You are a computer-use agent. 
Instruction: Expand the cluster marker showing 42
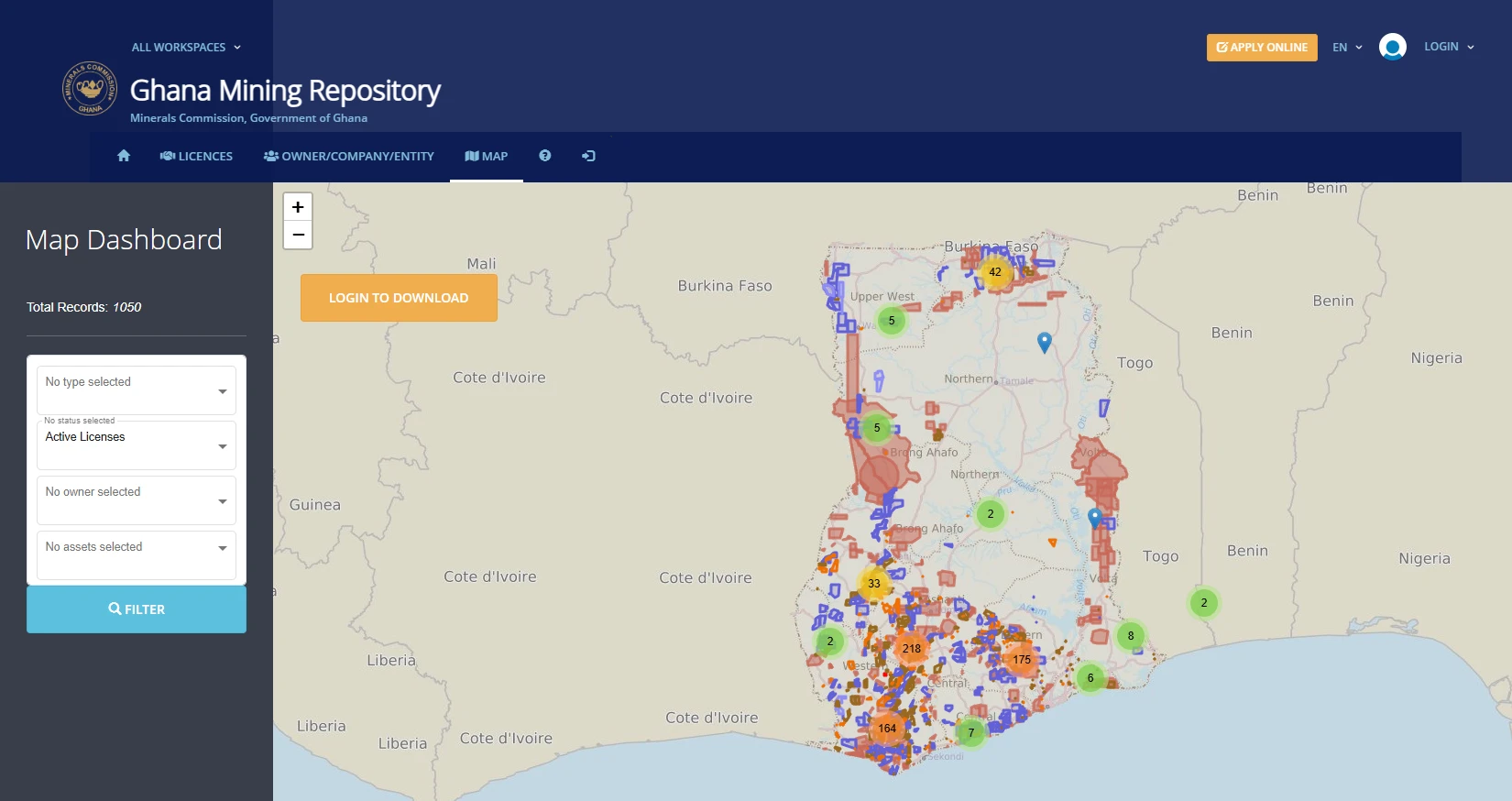click(995, 272)
